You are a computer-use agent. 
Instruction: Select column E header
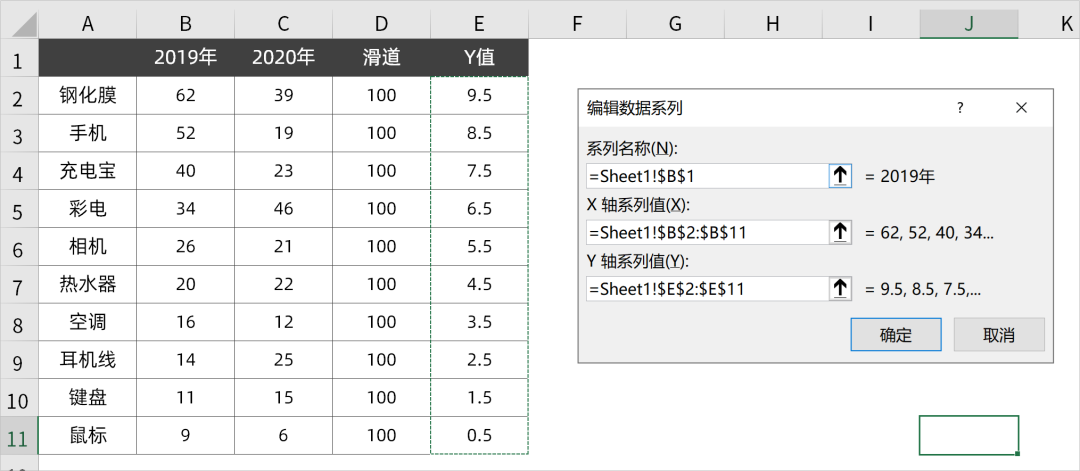479,23
